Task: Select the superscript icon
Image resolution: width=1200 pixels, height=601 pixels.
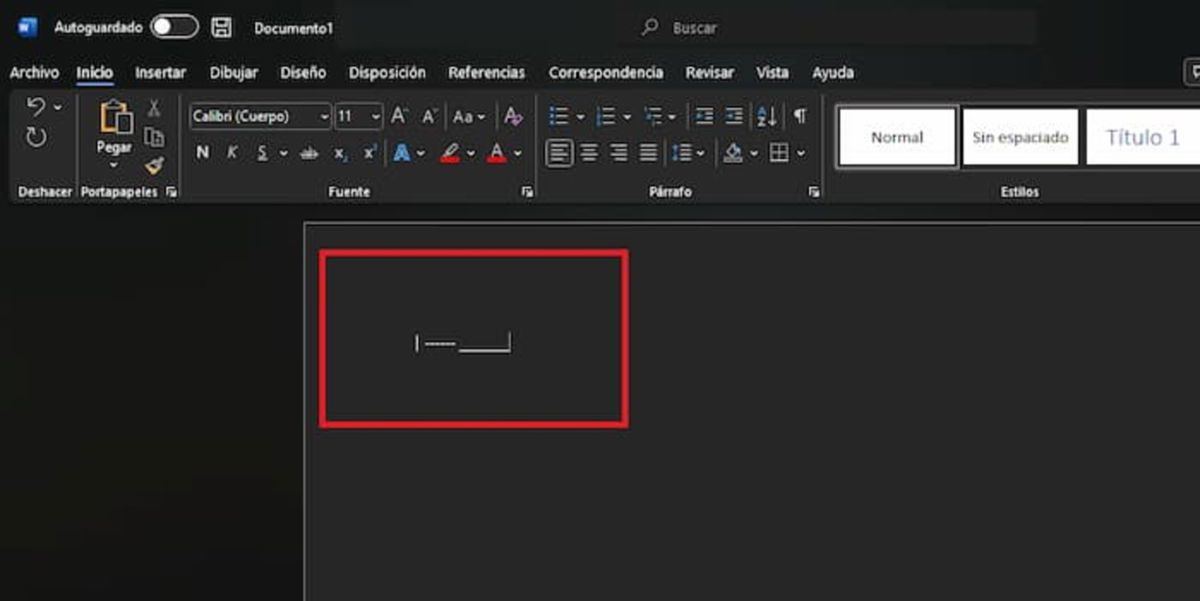Action: (367, 152)
